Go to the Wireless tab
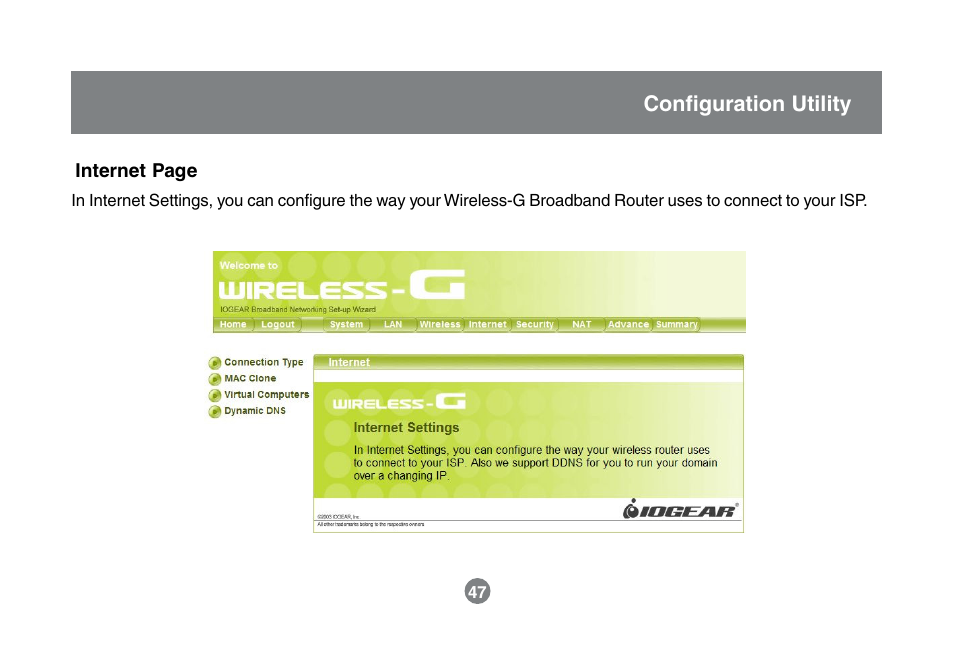Screen dimensions: 954x664 click(x=440, y=324)
